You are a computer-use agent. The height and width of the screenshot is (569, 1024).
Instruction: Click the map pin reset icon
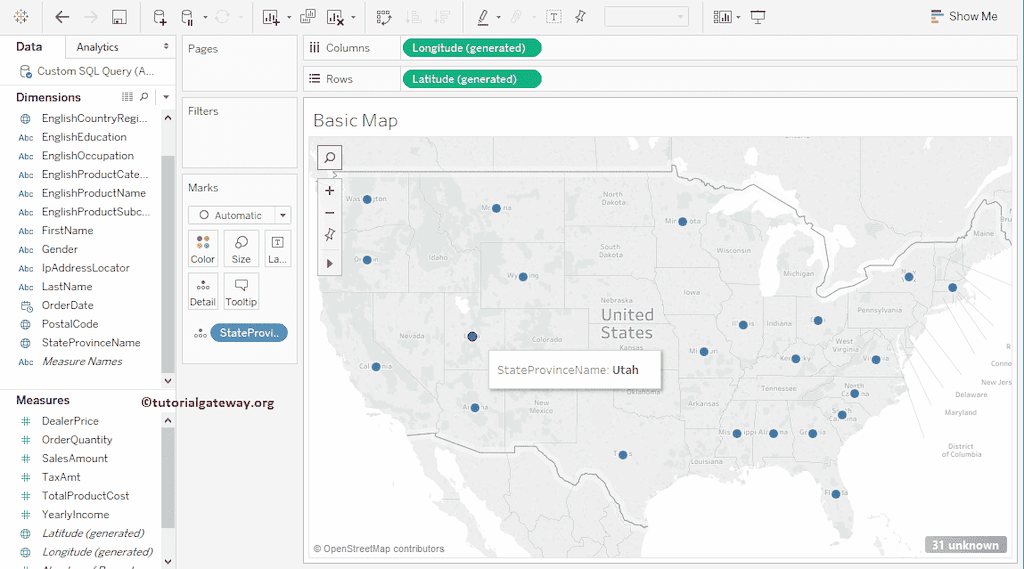coord(330,235)
